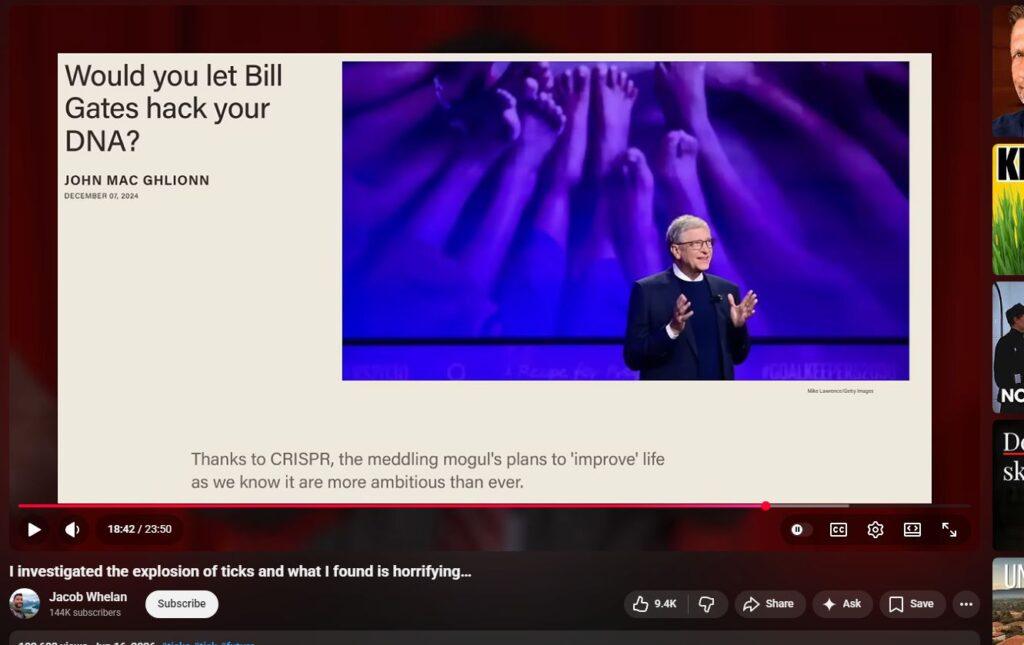Open Jacob Whelan channel avatar
Image resolution: width=1024 pixels, height=645 pixels.
coord(24,604)
